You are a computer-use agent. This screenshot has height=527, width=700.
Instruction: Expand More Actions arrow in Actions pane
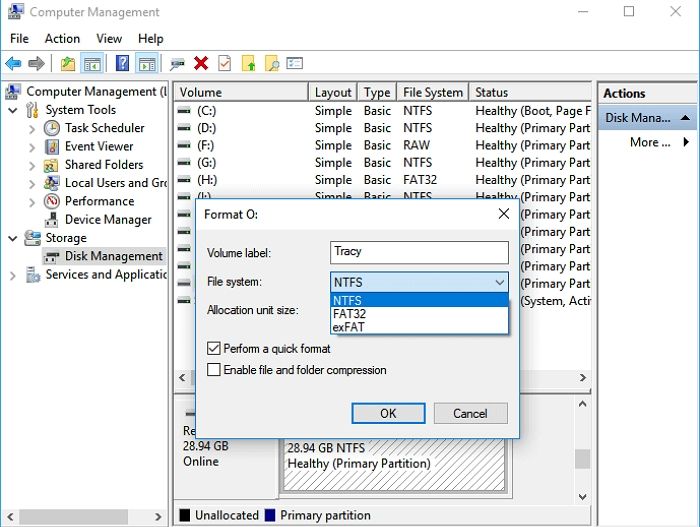point(686,143)
